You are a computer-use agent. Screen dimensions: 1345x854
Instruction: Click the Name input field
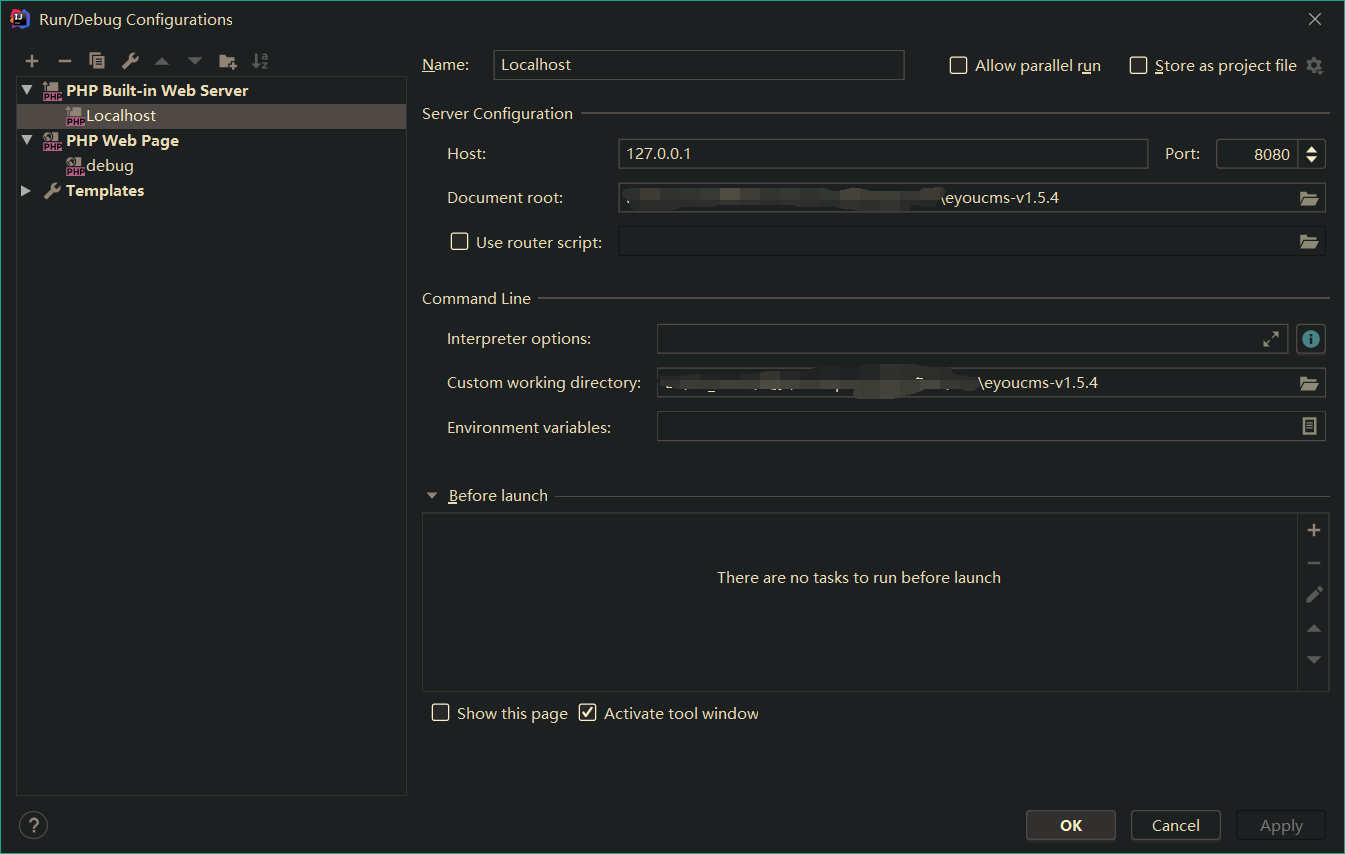tap(699, 65)
